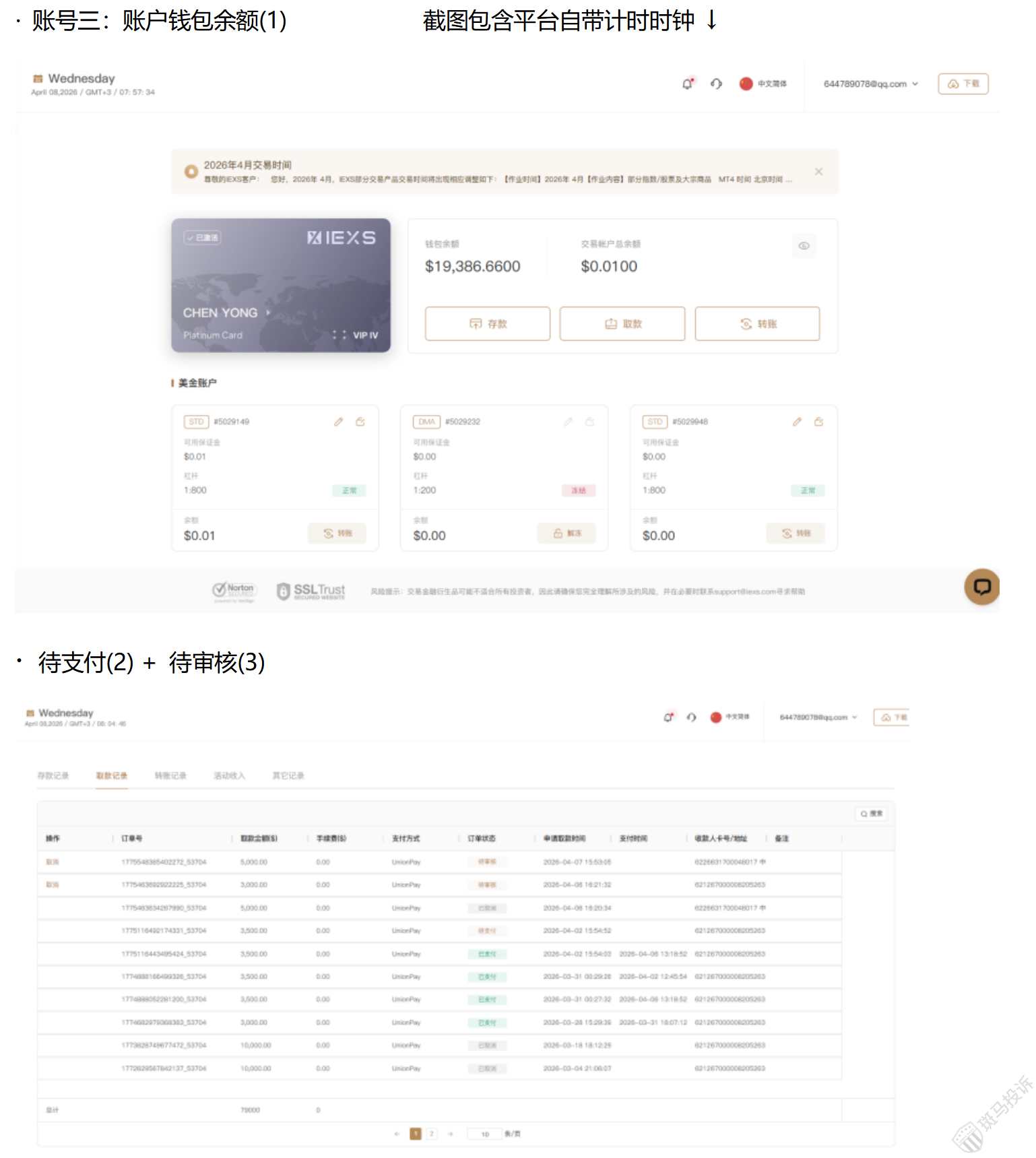
Task: Click the 下载 button in lower records header
Action: click(892, 717)
